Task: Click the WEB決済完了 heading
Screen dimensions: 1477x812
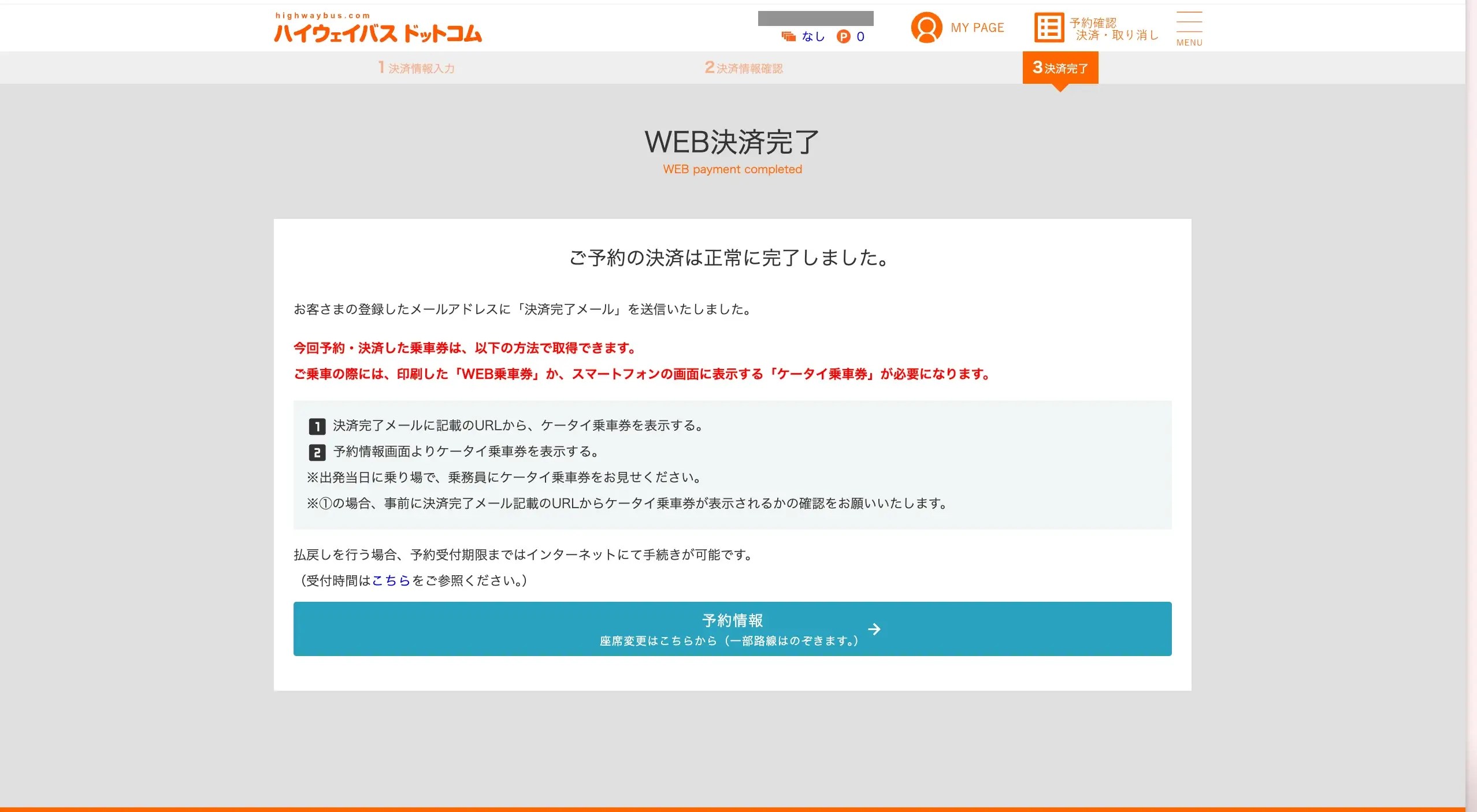Action: (732, 142)
